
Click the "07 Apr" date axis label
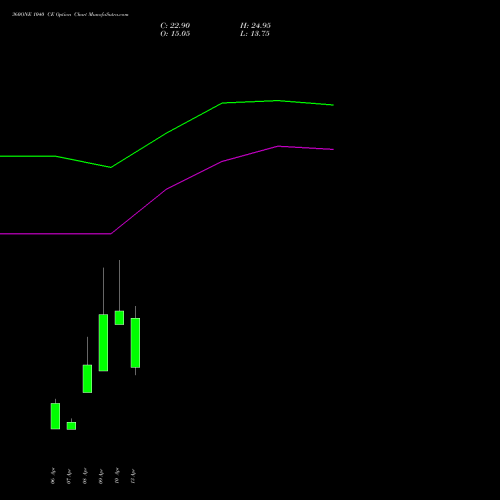69,476
